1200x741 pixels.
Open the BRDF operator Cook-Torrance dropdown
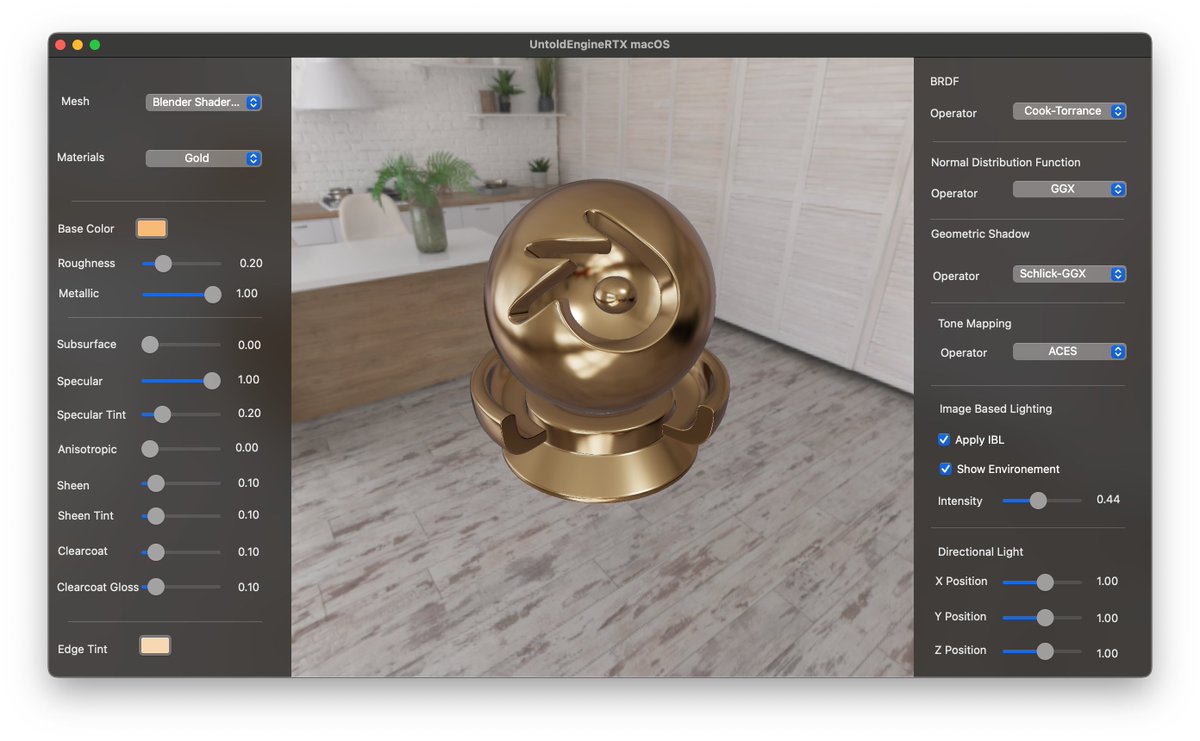pyautogui.click(x=1069, y=111)
